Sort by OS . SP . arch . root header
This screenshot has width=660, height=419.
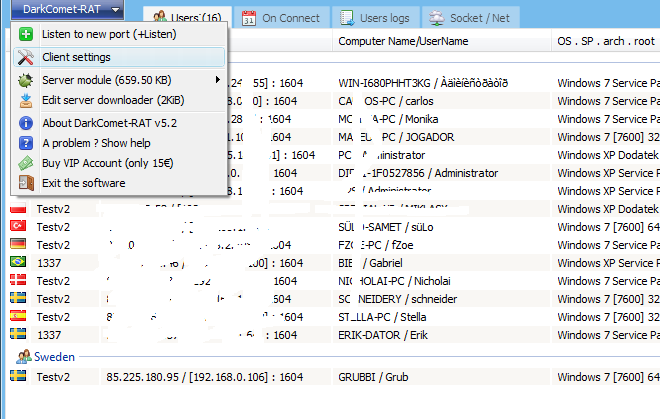(606, 41)
